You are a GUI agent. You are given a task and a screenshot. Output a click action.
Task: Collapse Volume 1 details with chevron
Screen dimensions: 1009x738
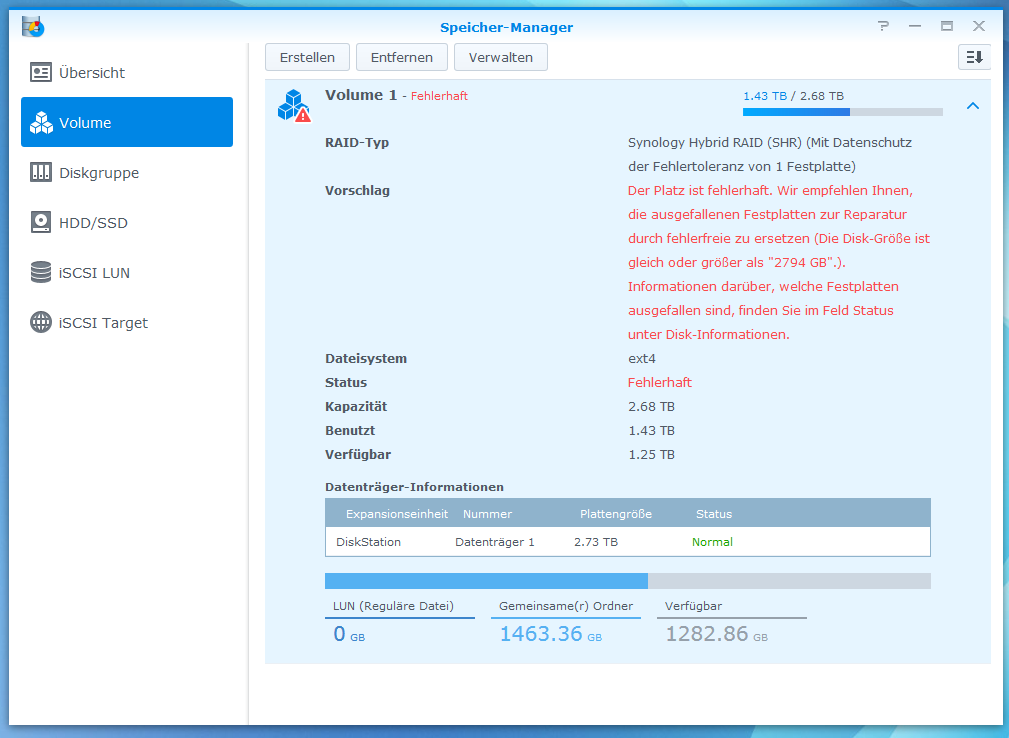point(972,106)
